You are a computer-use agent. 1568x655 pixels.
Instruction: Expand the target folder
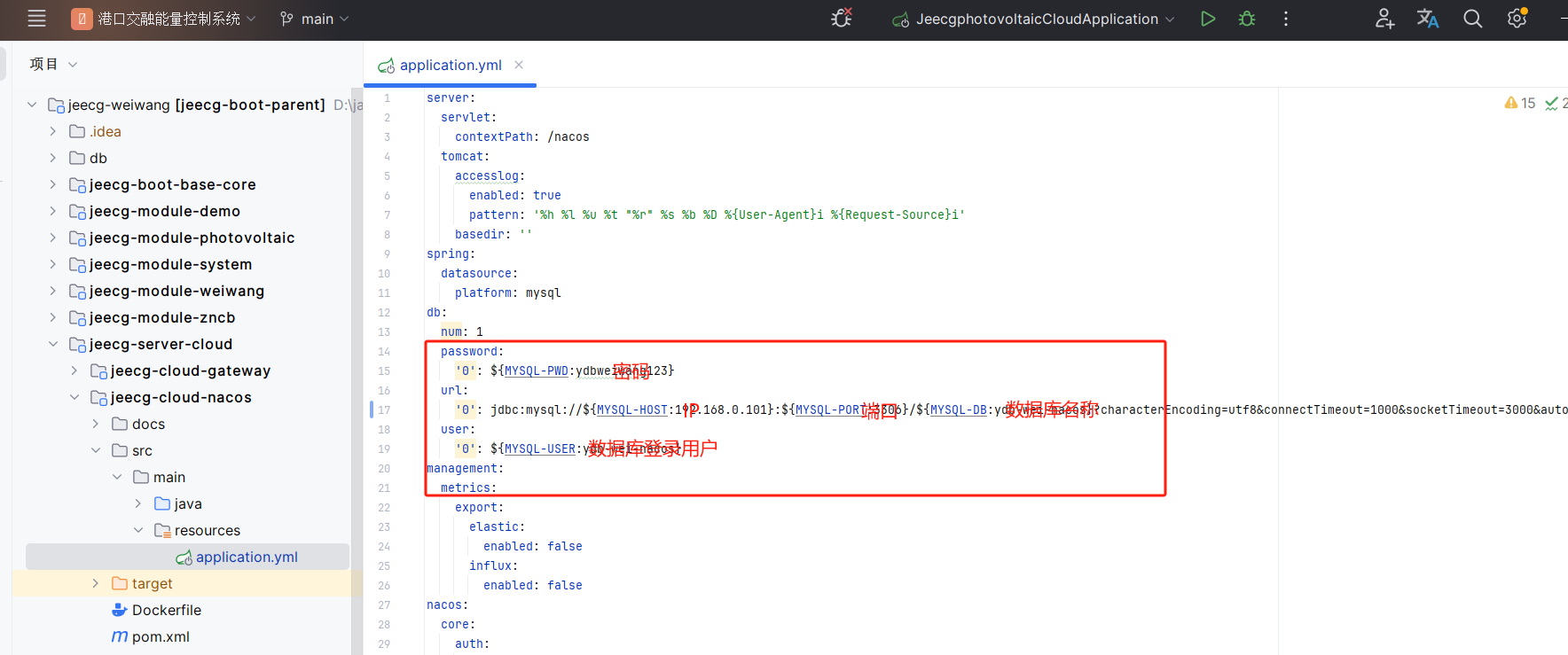click(96, 583)
